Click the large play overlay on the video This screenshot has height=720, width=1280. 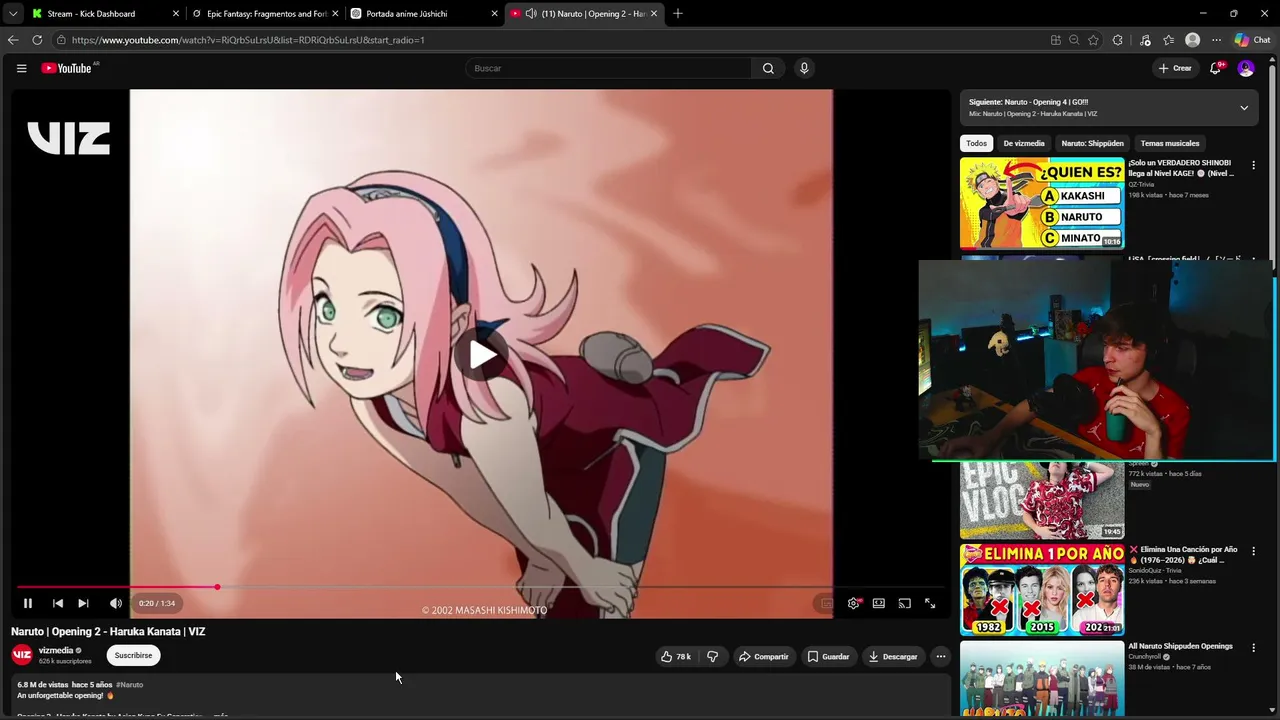[482, 354]
